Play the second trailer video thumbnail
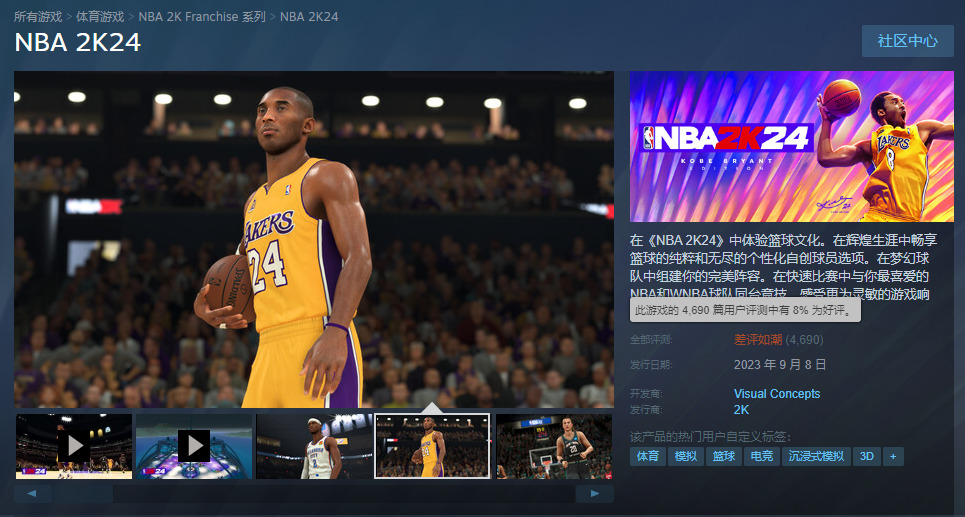Image resolution: width=965 pixels, height=517 pixels. click(193, 445)
